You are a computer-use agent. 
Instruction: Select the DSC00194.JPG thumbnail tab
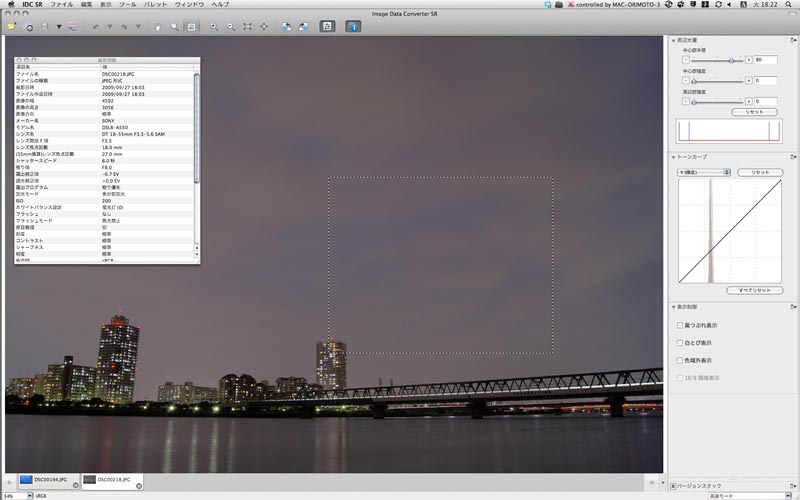[x=49, y=480]
